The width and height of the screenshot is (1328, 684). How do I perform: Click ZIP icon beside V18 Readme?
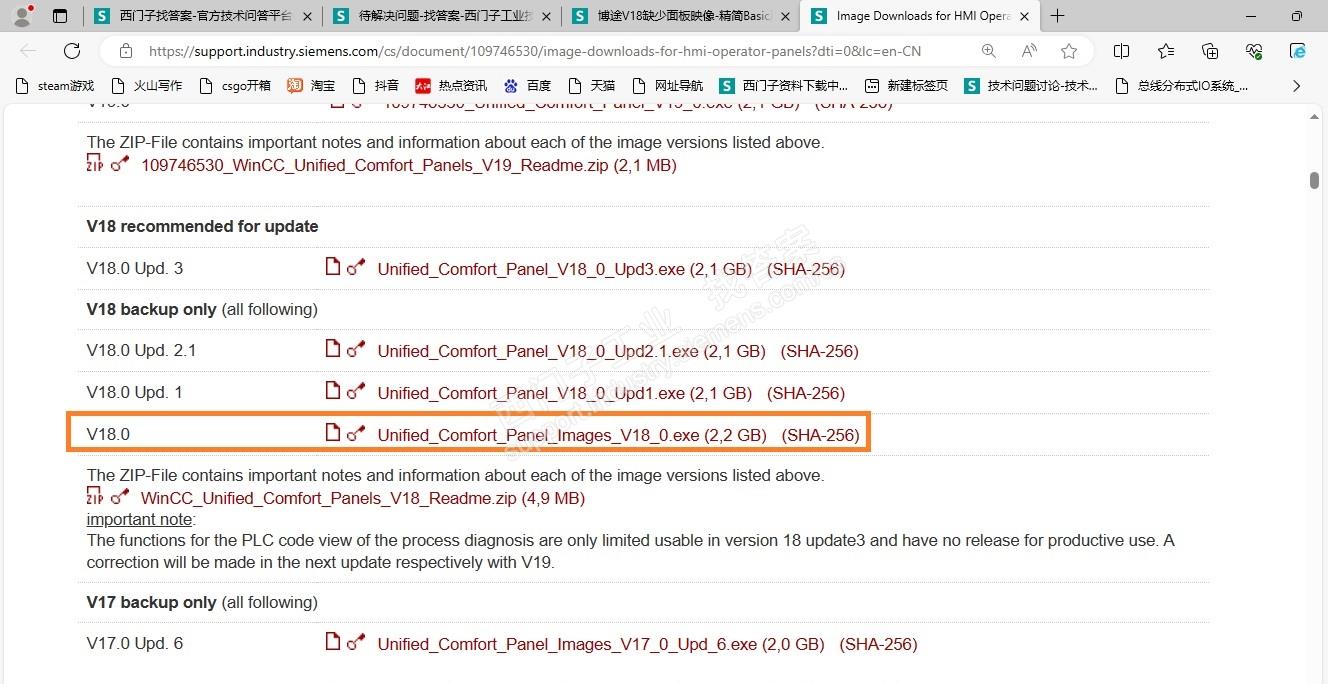click(95, 496)
